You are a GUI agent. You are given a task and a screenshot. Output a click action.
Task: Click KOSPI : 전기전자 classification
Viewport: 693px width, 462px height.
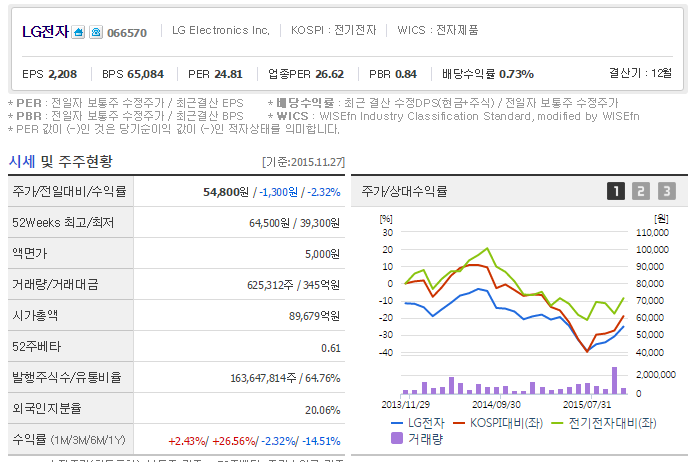(x=334, y=30)
